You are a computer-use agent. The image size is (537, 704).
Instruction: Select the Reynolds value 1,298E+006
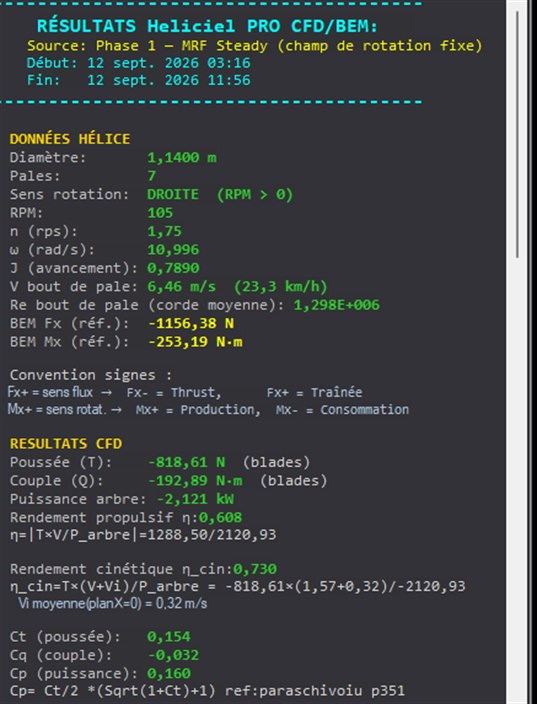click(x=337, y=305)
